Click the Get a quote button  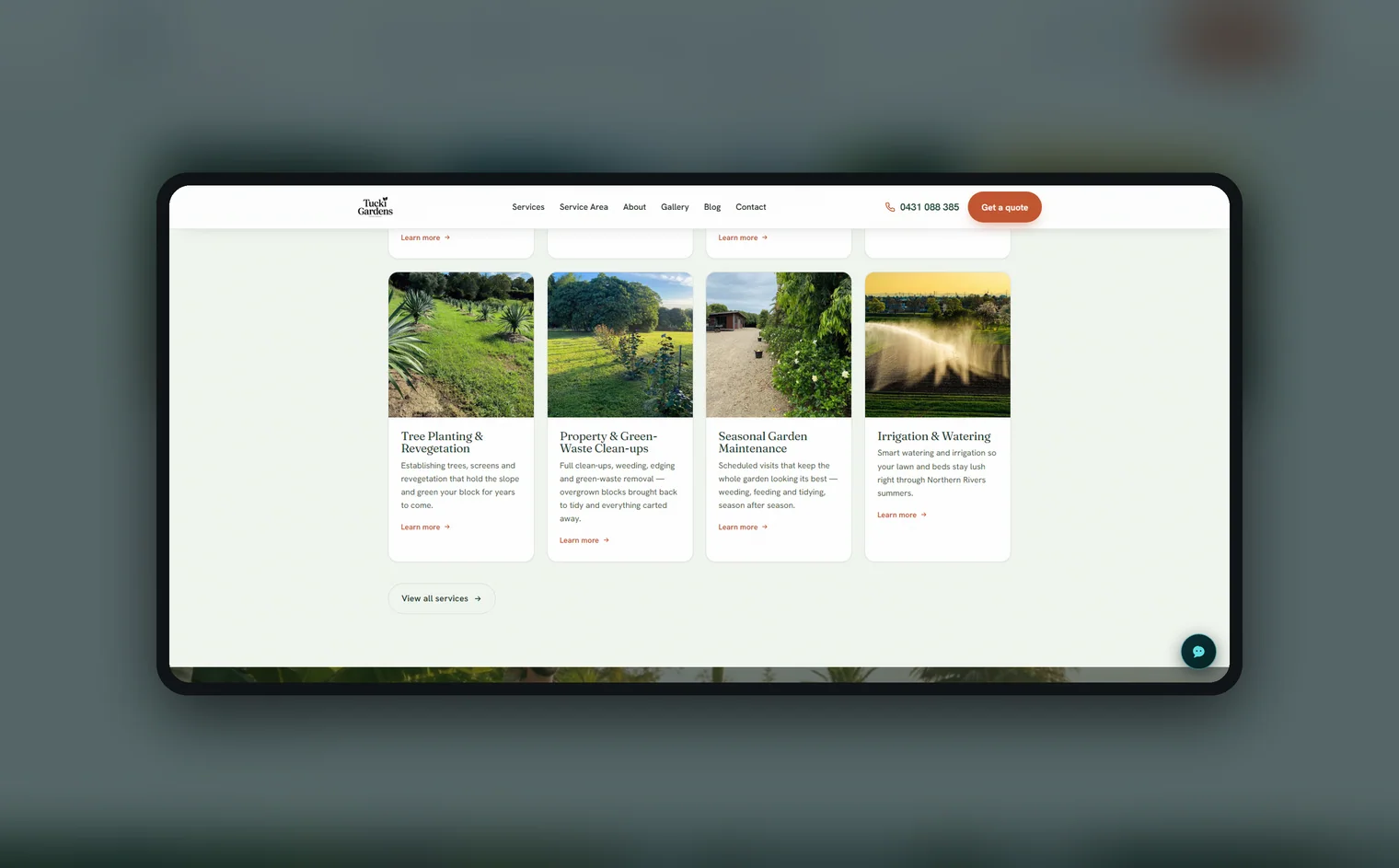(x=1004, y=207)
